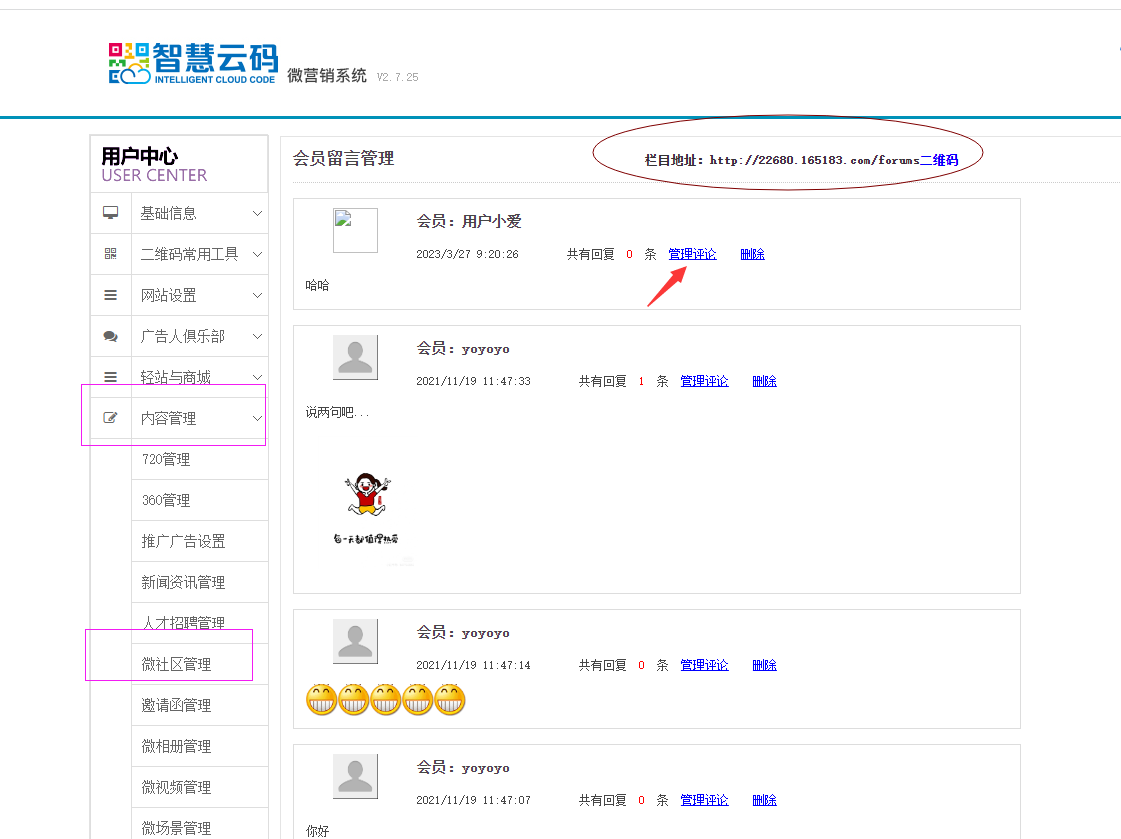Open 新闻资讯管理 submenu item
Screen dimensions: 1121x839
coord(183,582)
